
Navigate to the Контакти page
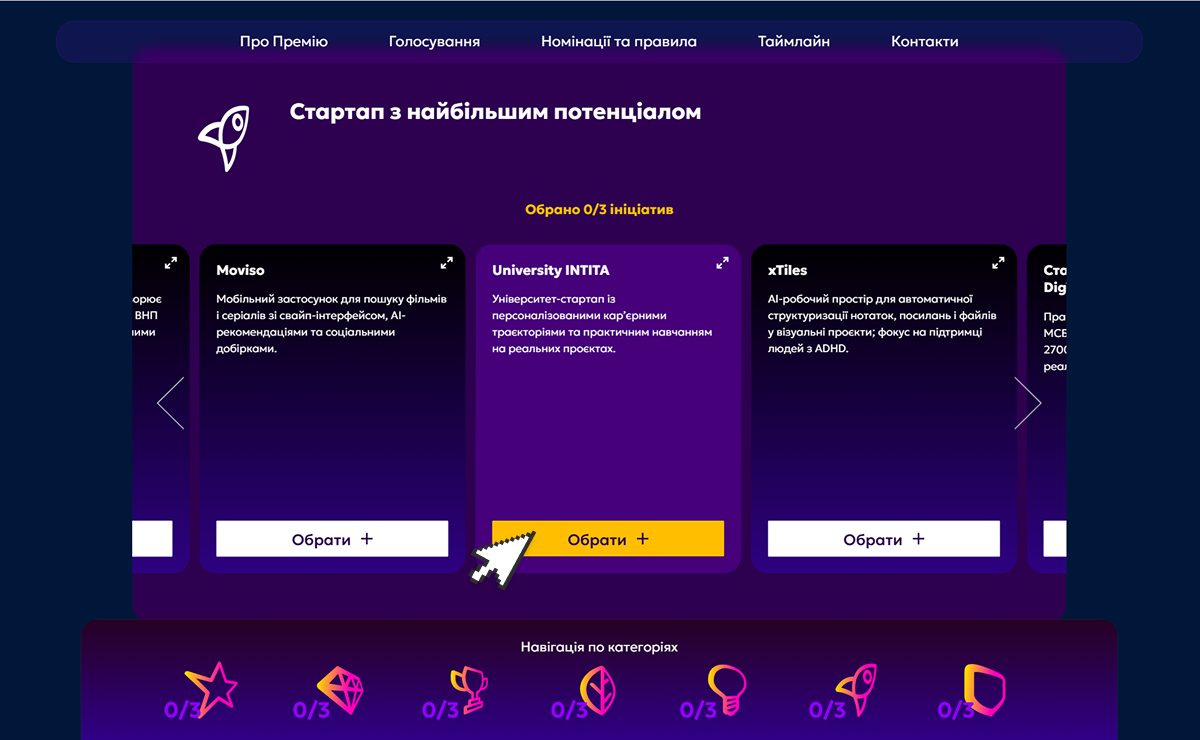pyautogui.click(x=925, y=42)
